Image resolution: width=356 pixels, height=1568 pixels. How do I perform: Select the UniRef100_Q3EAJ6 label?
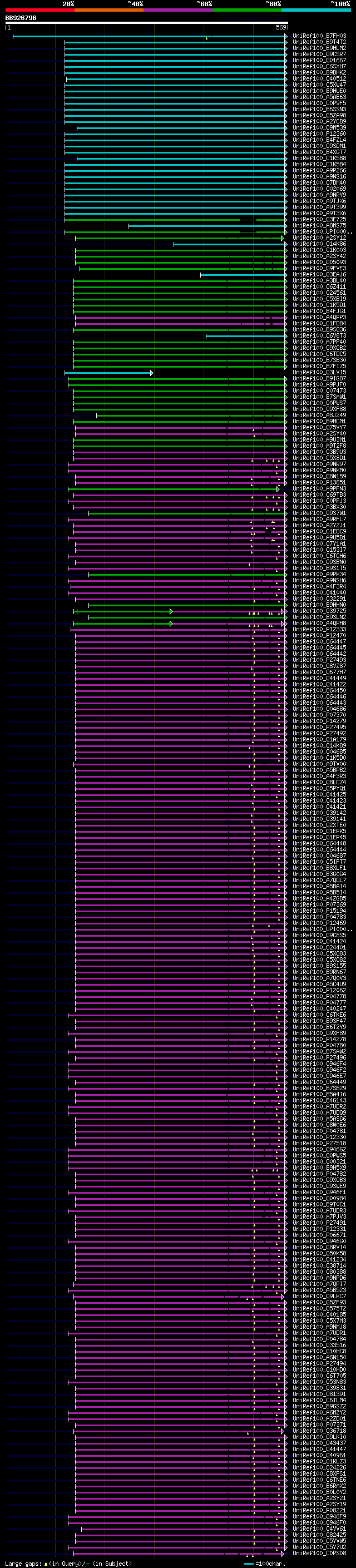click(x=319, y=275)
